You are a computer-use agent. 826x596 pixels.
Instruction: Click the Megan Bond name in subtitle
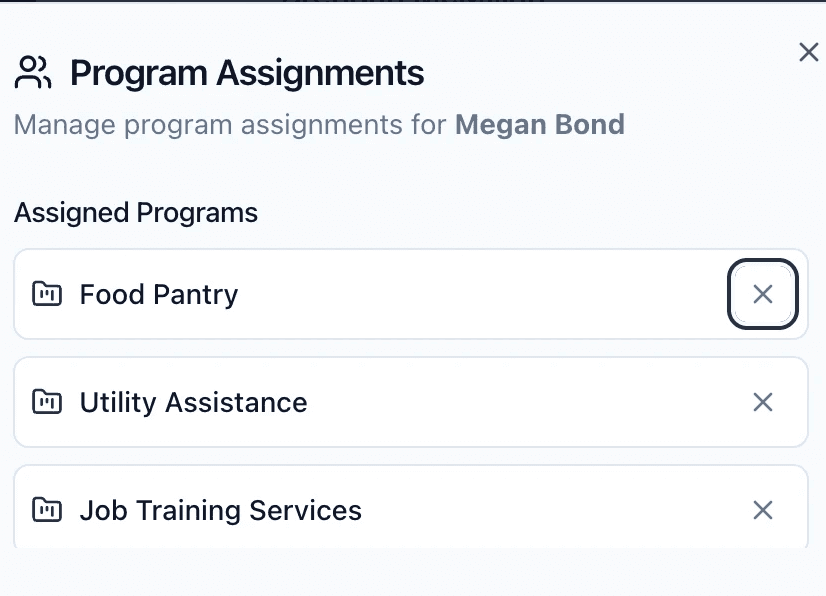click(539, 125)
